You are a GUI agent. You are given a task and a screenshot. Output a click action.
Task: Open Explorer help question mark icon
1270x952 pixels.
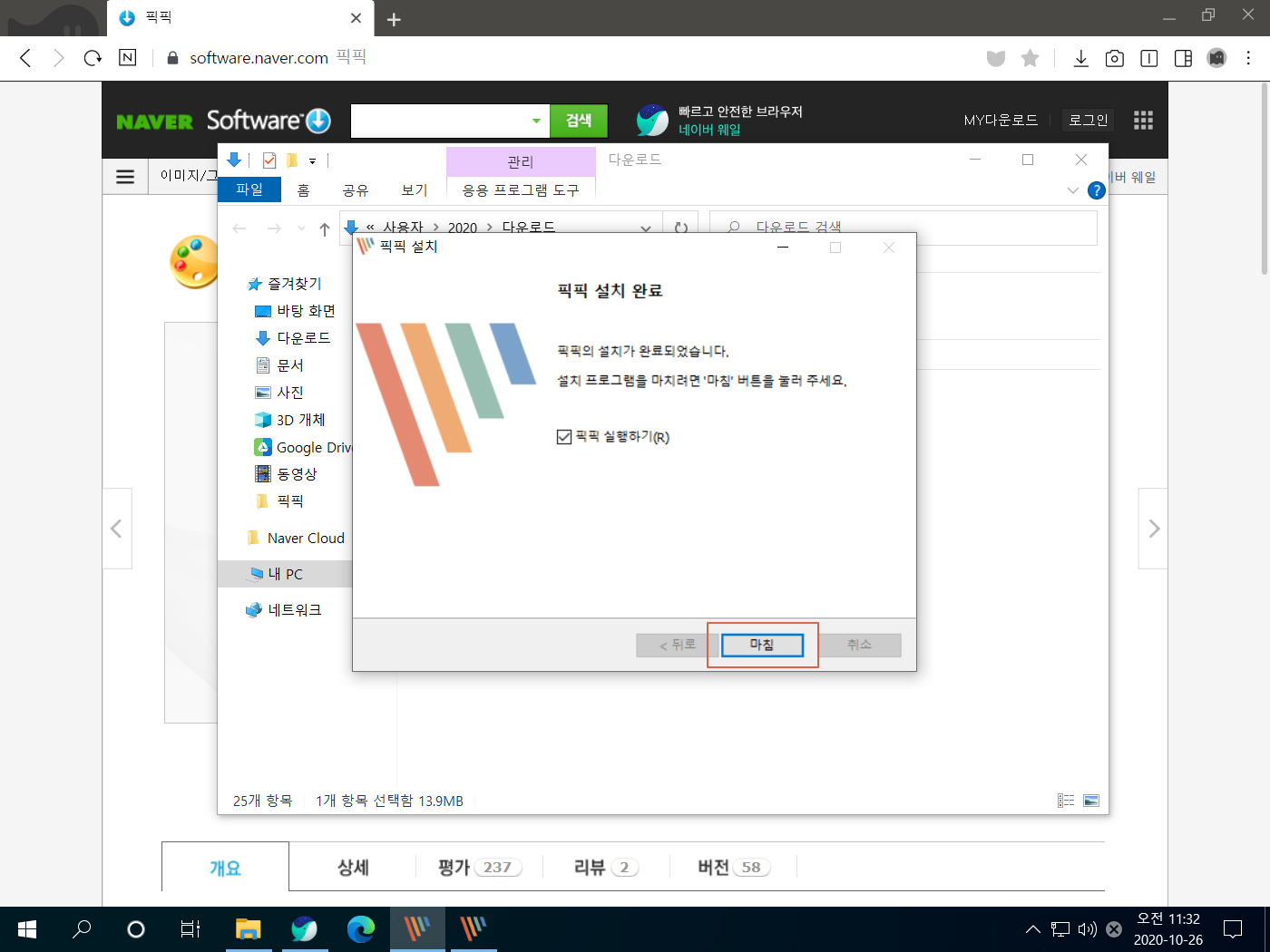point(1096,190)
